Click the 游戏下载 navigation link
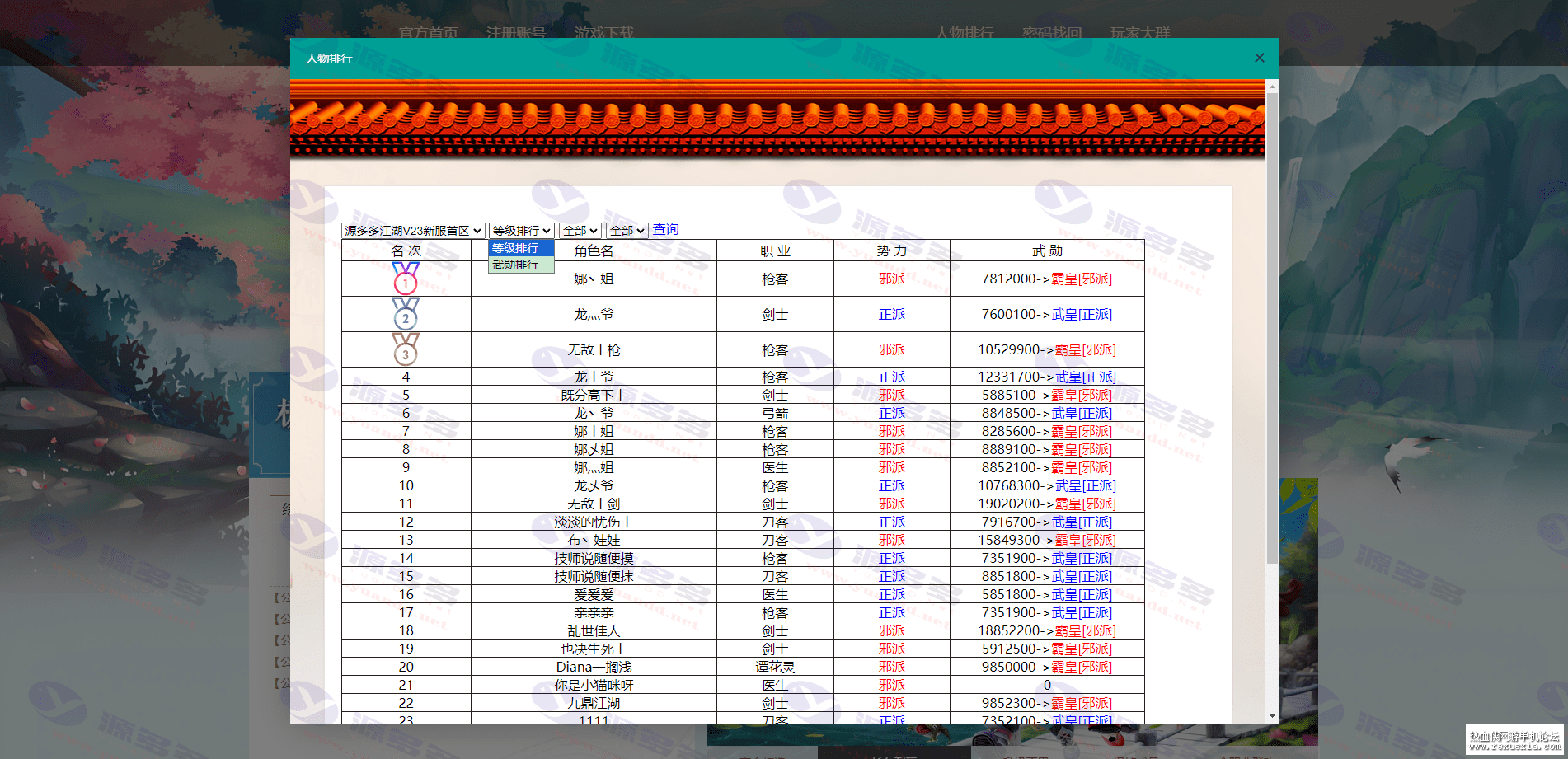The height and width of the screenshot is (759, 1568). (x=604, y=33)
